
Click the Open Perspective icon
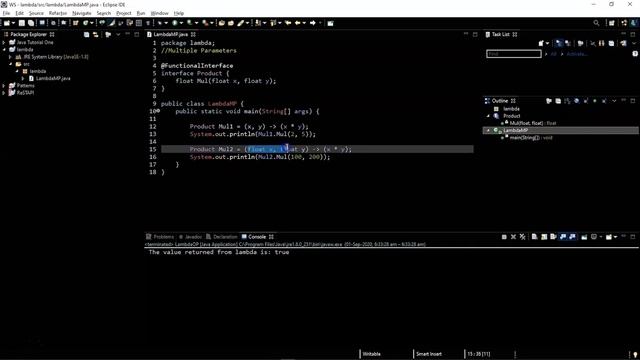pyautogui.click(x=611, y=23)
